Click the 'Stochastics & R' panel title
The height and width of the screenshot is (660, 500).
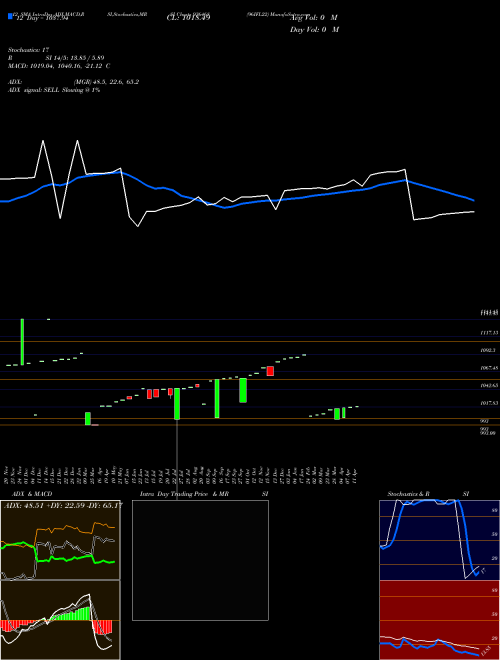[x=409, y=494]
